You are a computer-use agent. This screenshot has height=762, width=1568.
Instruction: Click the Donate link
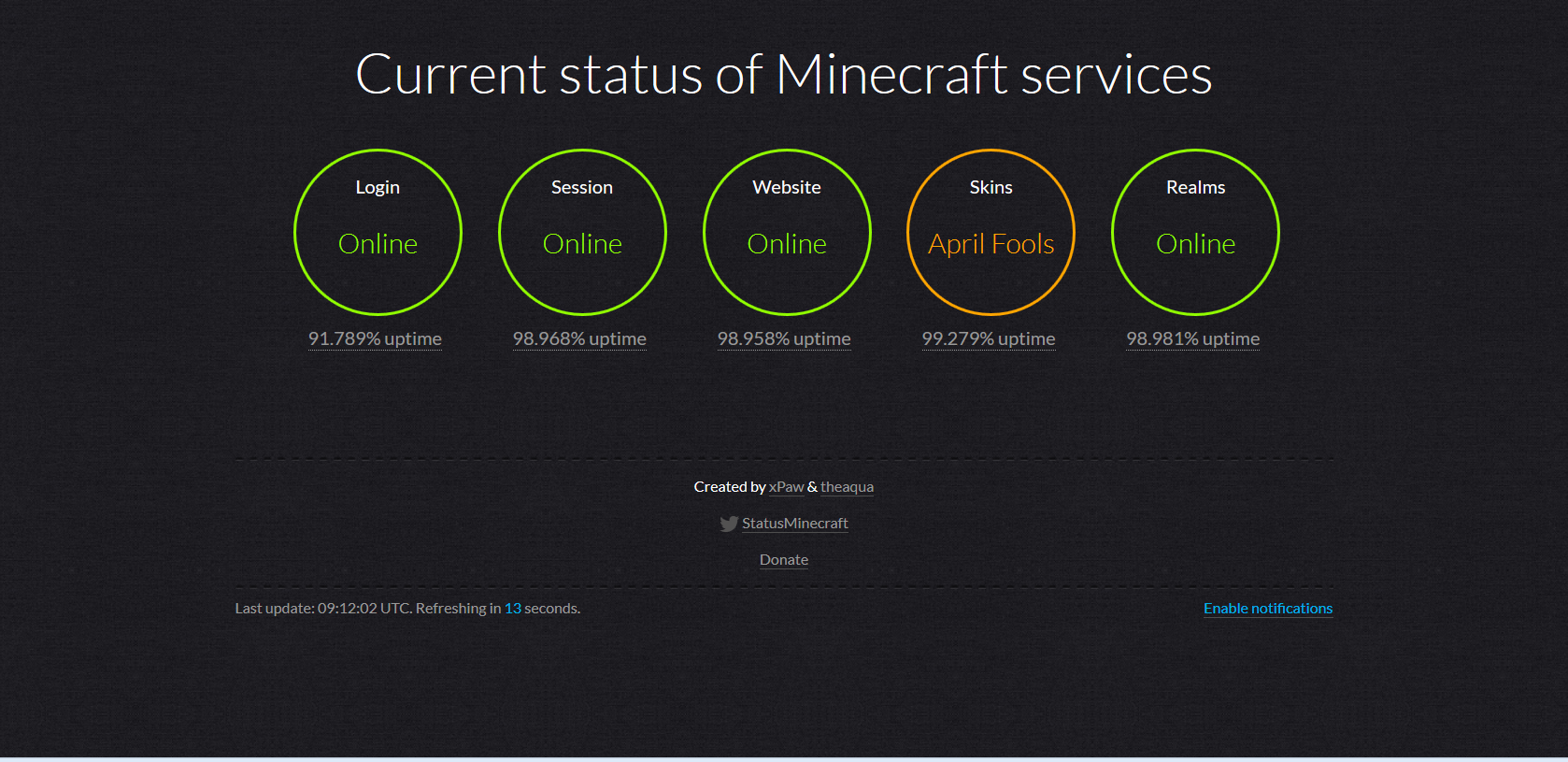point(783,560)
